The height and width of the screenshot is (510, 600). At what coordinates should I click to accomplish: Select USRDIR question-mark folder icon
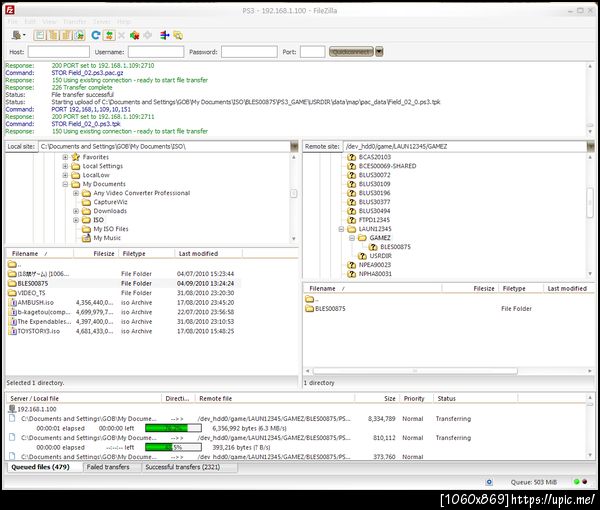(x=362, y=256)
